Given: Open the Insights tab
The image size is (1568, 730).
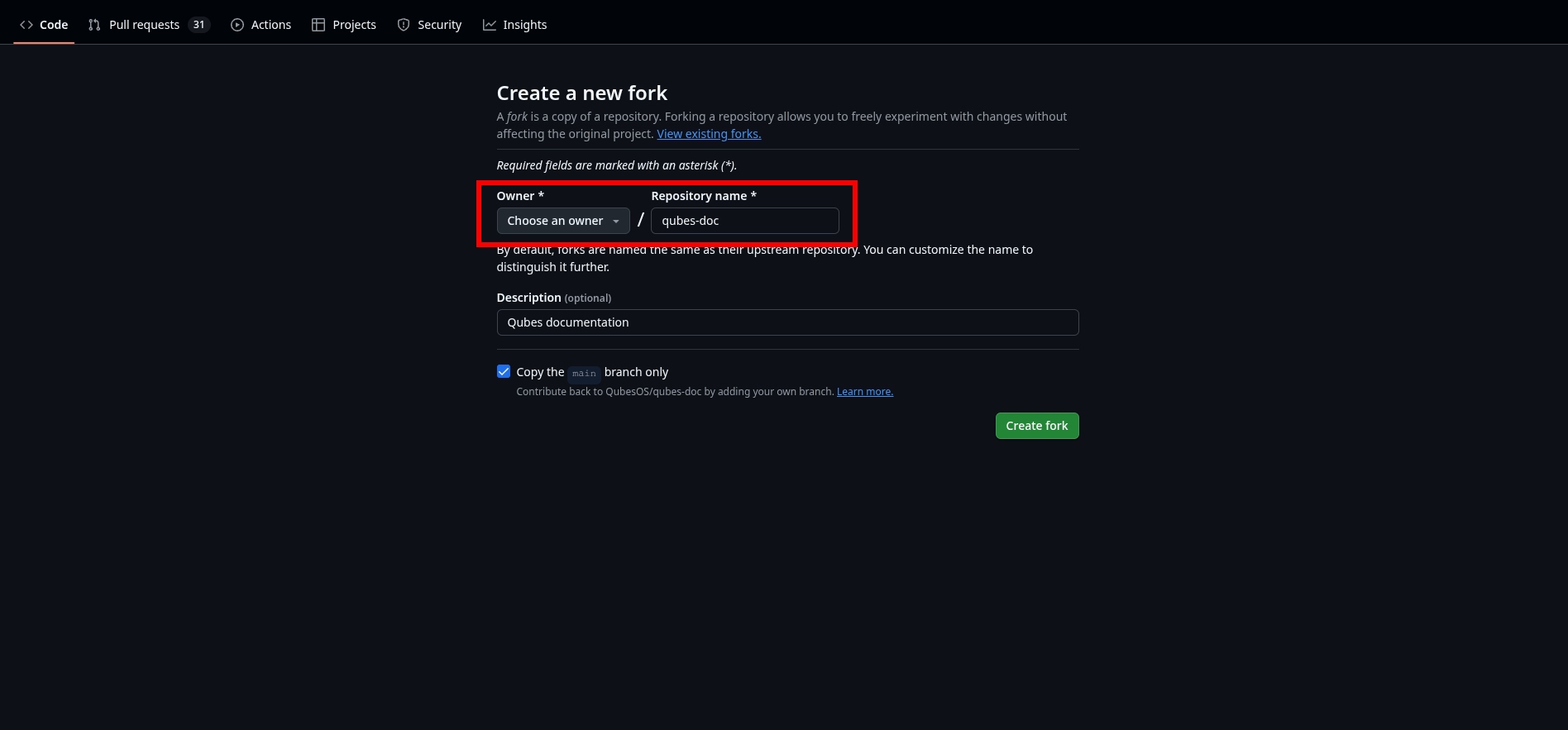Looking at the screenshot, I should (525, 25).
